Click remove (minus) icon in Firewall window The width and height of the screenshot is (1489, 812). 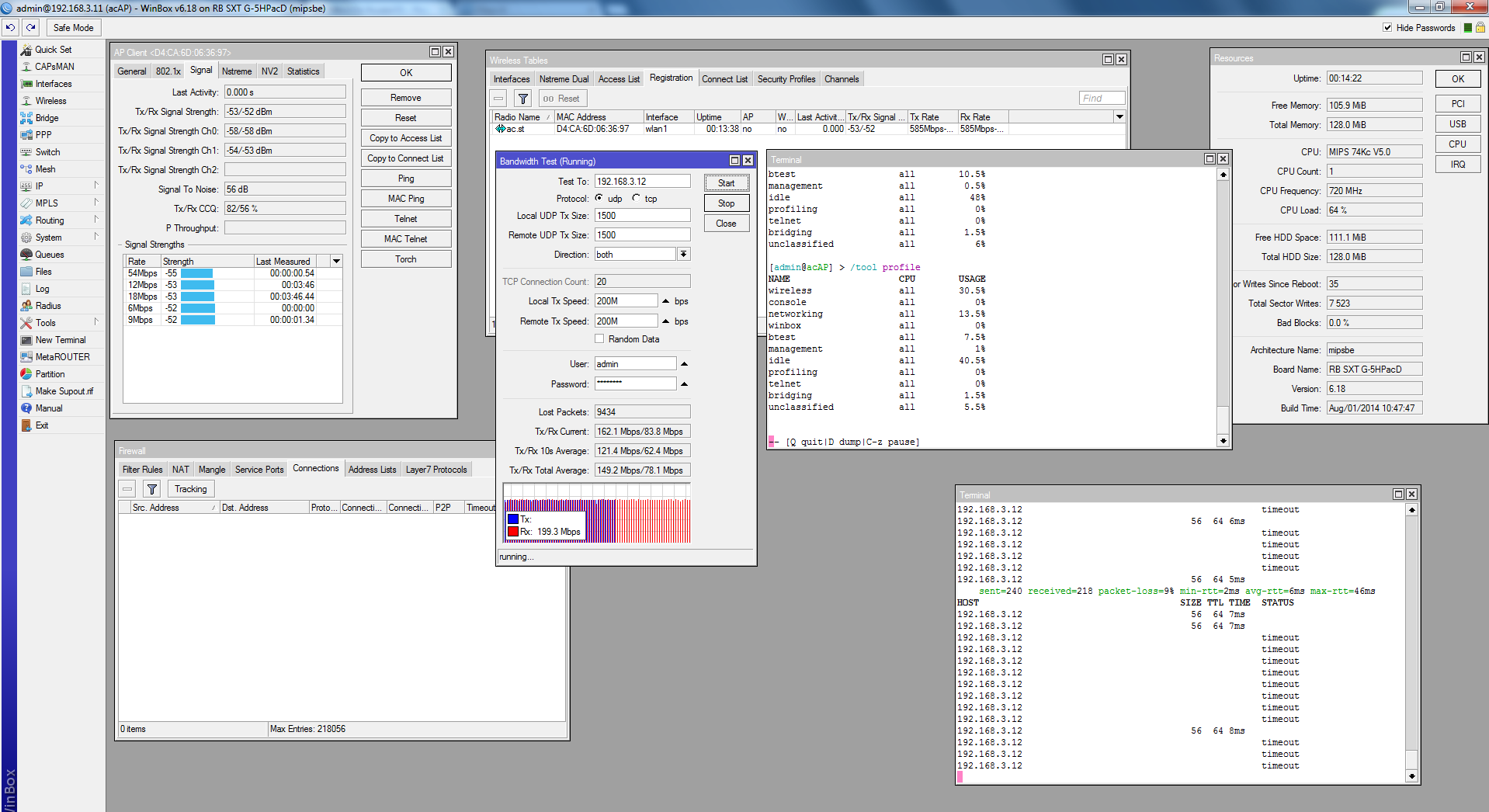[127, 489]
